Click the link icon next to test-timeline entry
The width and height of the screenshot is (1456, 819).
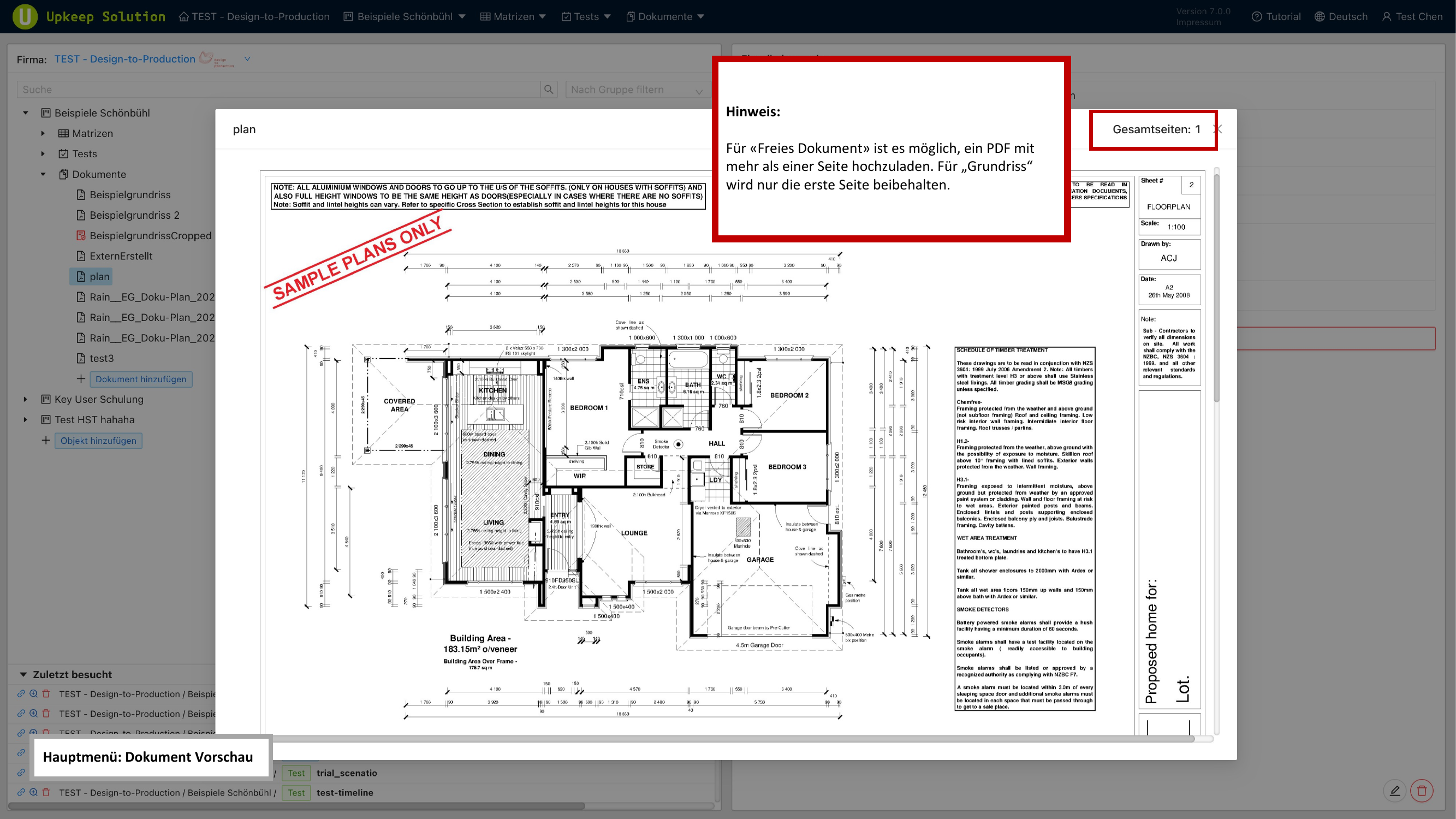tap(21, 792)
